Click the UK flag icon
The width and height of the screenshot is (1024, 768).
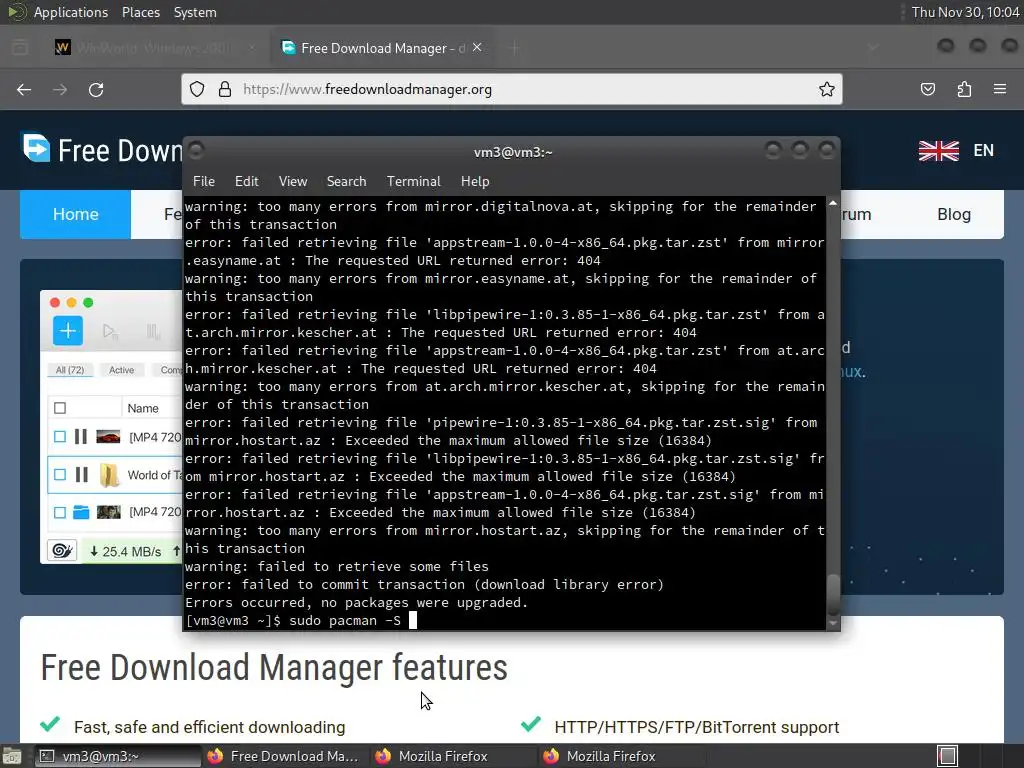coord(938,151)
